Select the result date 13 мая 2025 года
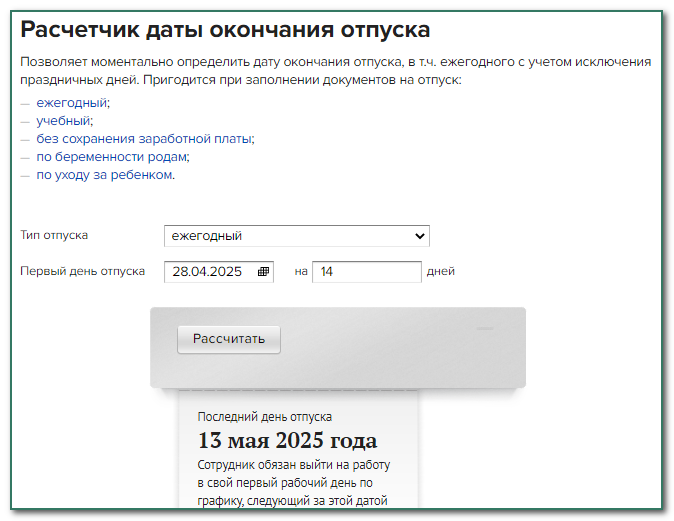This screenshot has height=521, width=674. (x=287, y=441)
